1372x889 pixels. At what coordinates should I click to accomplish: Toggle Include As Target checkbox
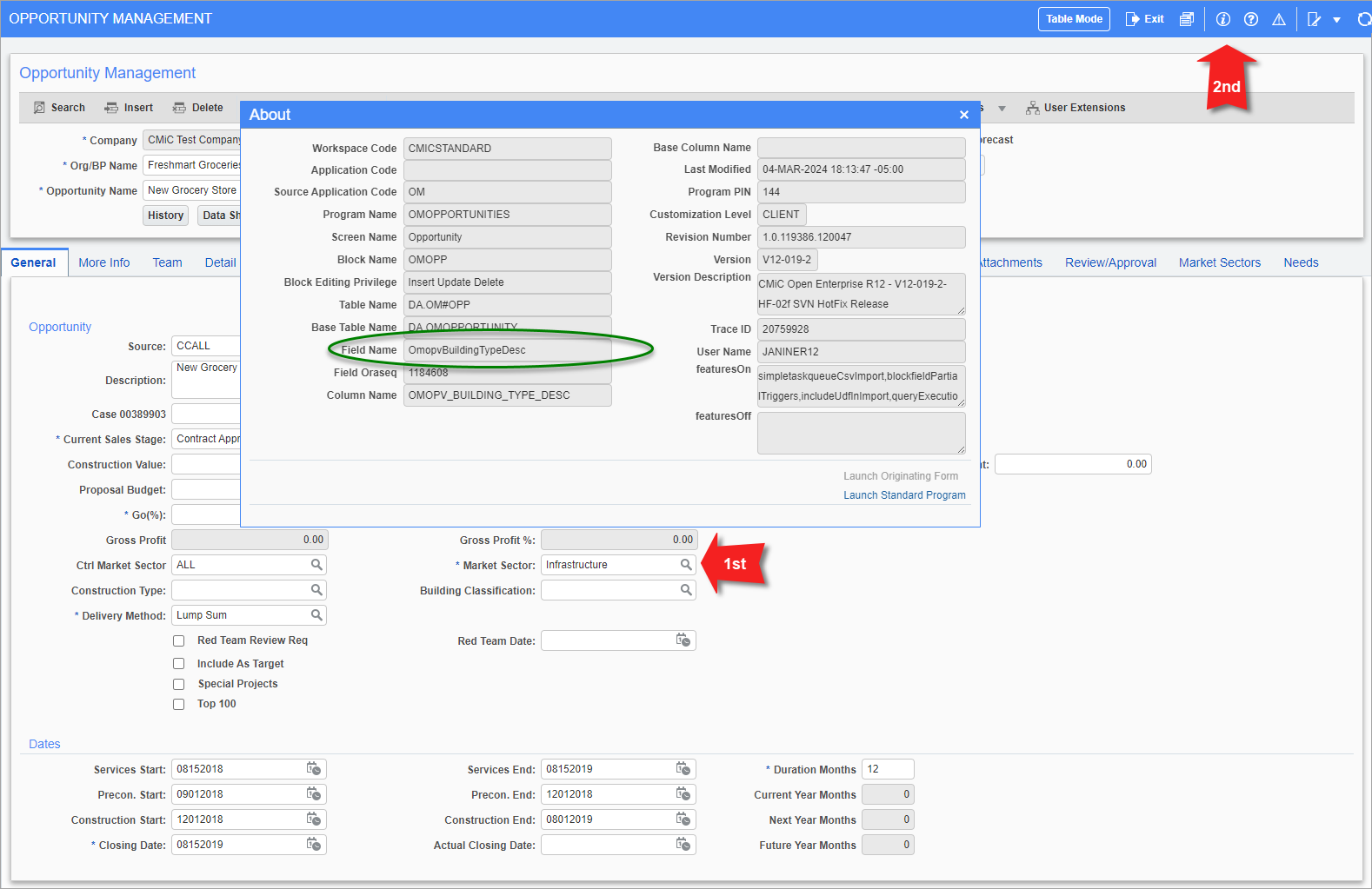tap(179, 664)
